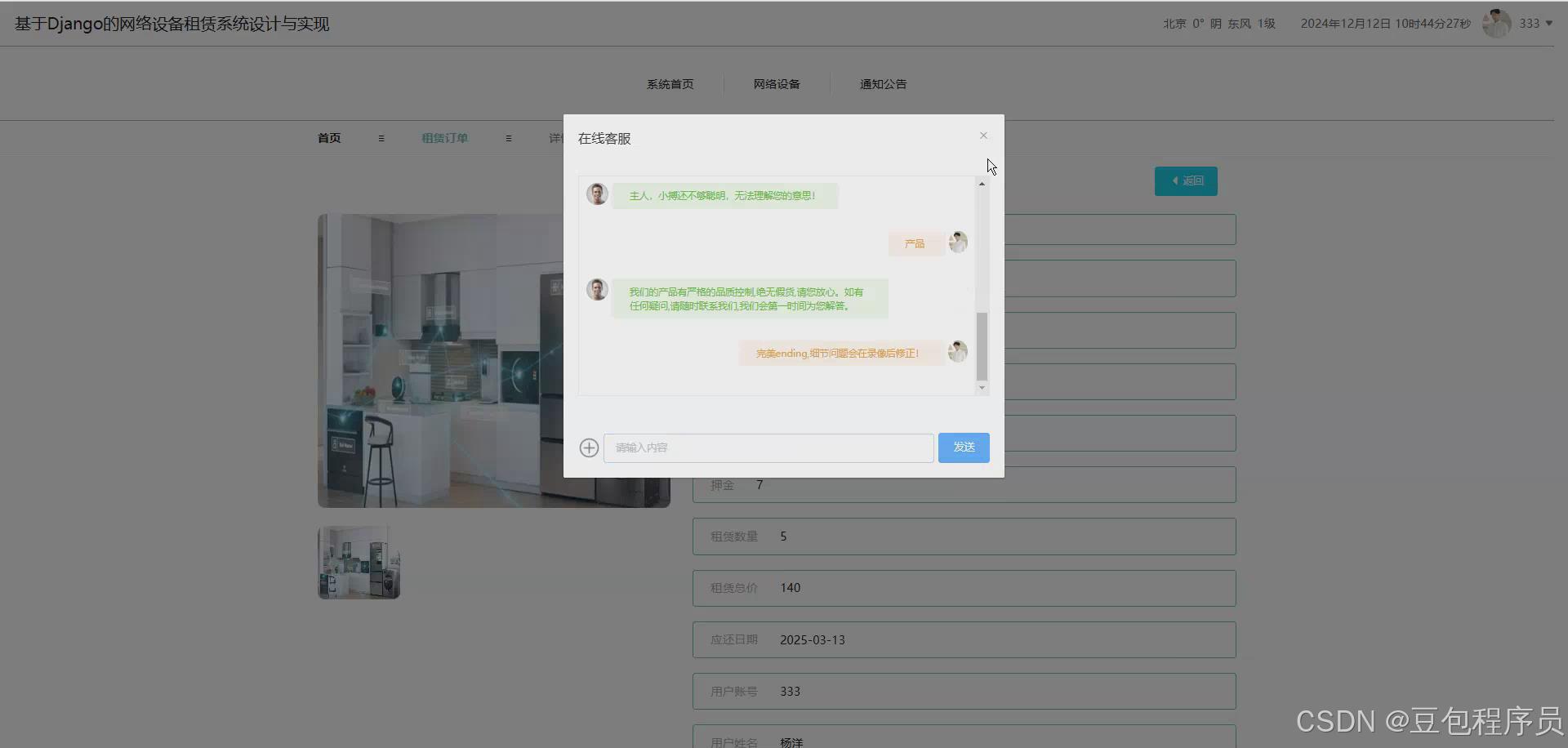Click the user avatar beside 产品 message
1568x748 pixels.
[x=958, y=243]
